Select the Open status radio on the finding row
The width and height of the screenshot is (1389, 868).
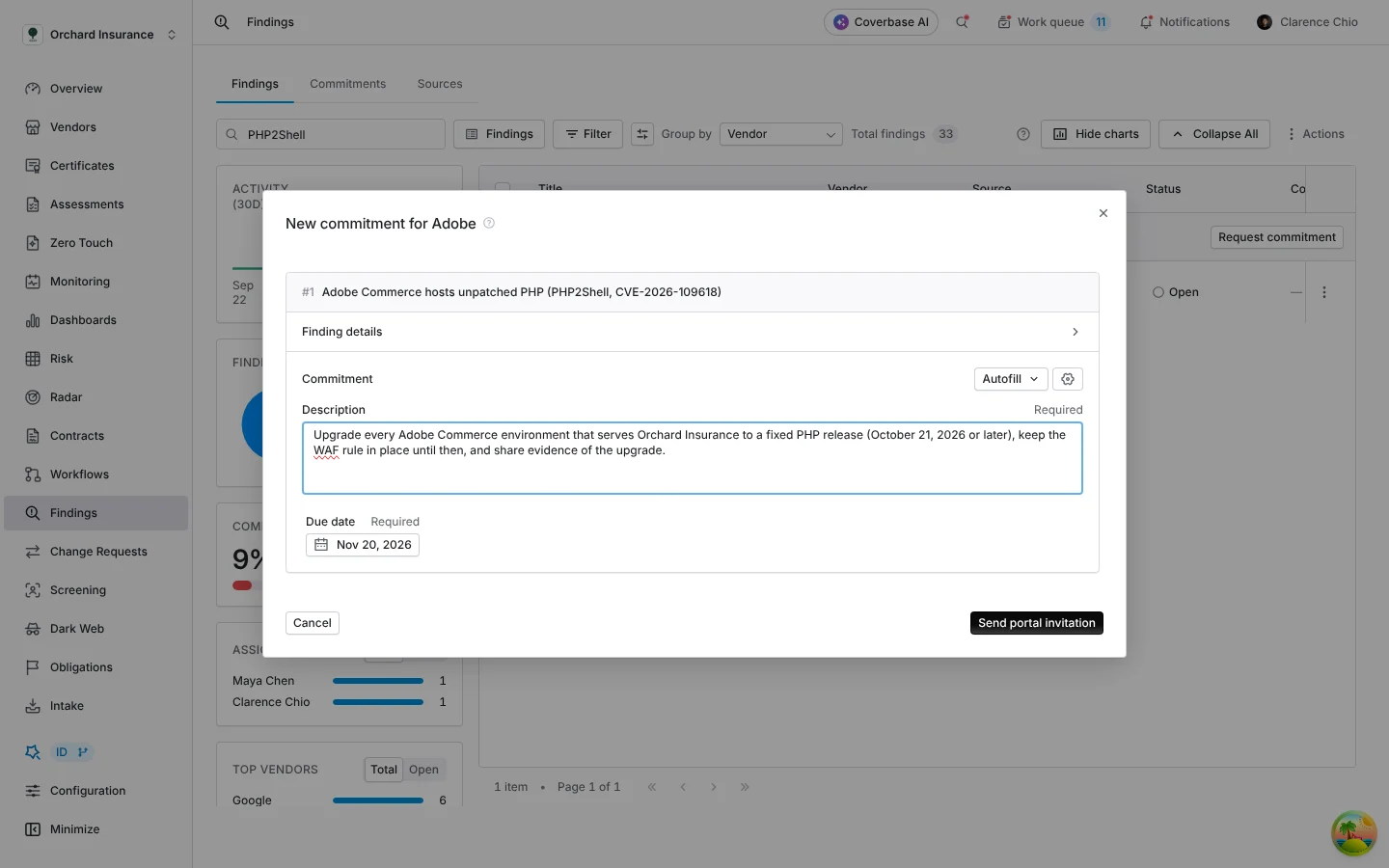point(1158,292)
